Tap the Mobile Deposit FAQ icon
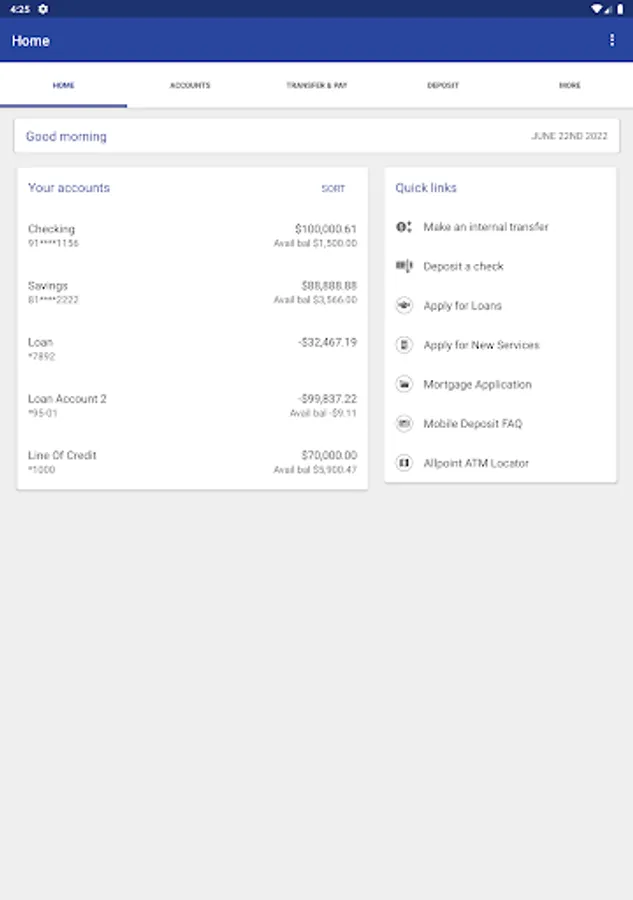The image size is (633, 900). pos(404,424)
